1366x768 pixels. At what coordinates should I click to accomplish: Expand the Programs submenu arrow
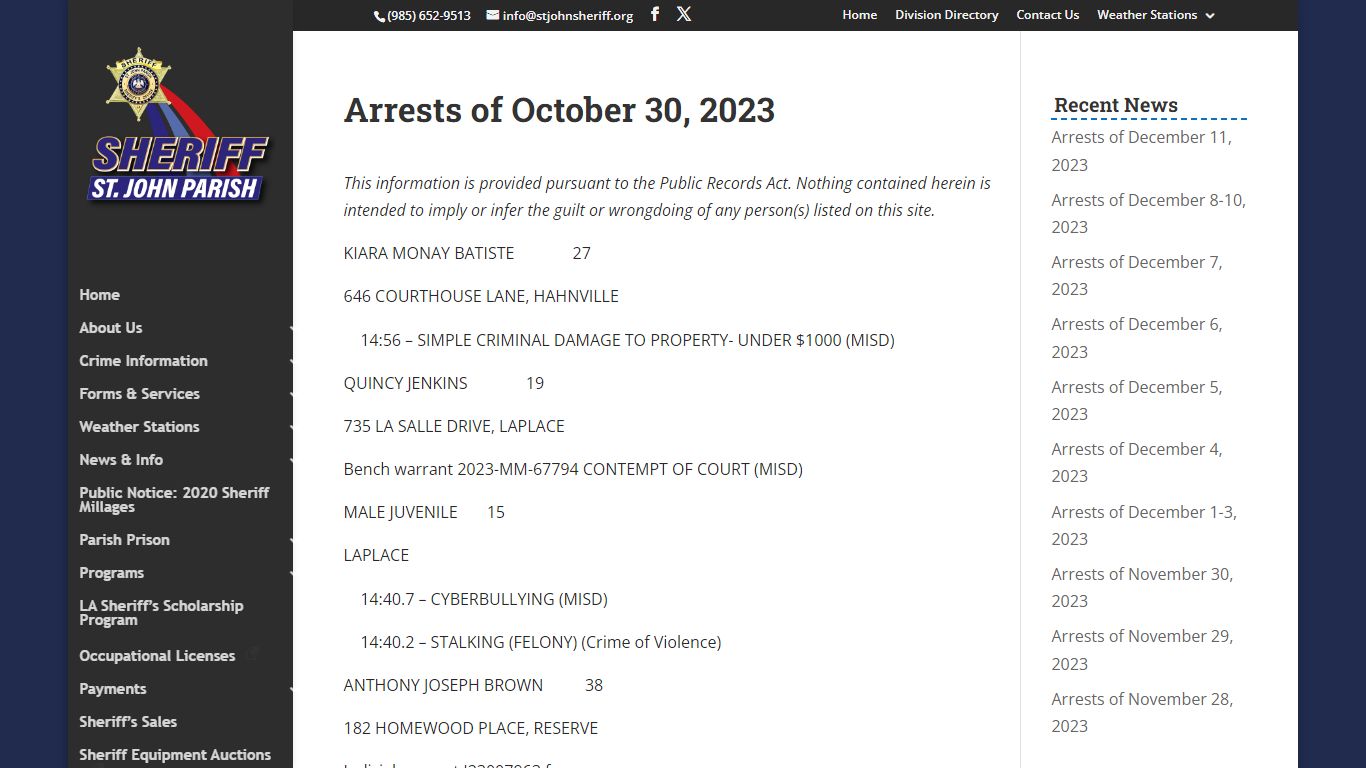(x=291, y=574)
